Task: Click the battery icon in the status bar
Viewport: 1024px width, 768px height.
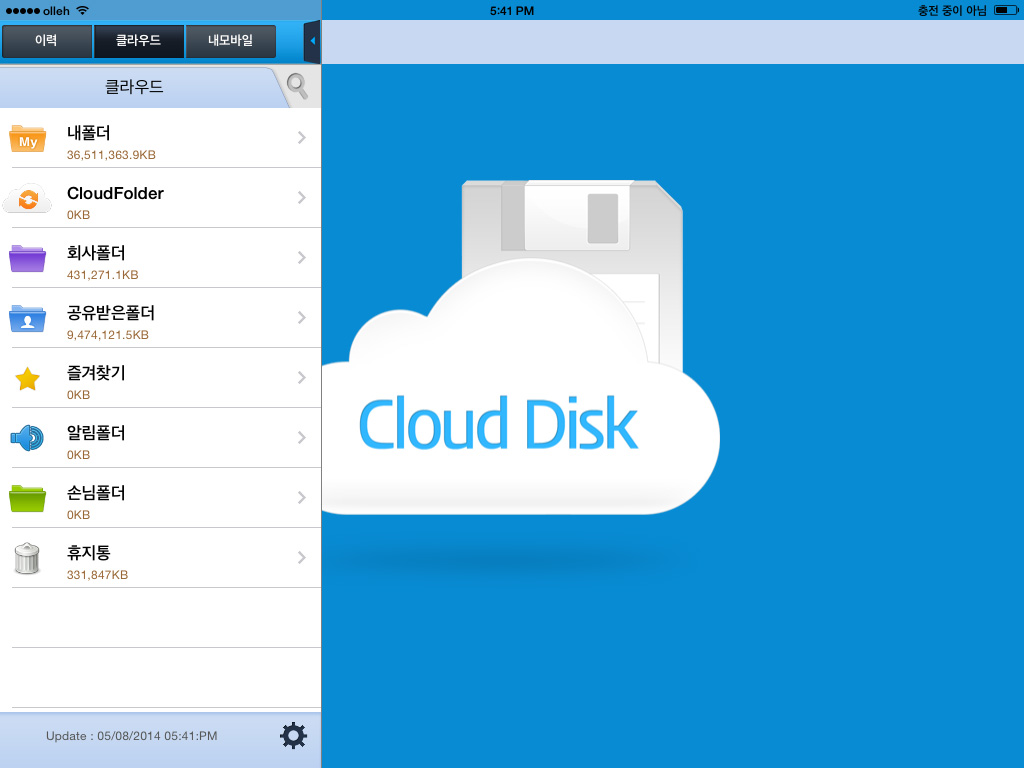Action: [1006, 10]
